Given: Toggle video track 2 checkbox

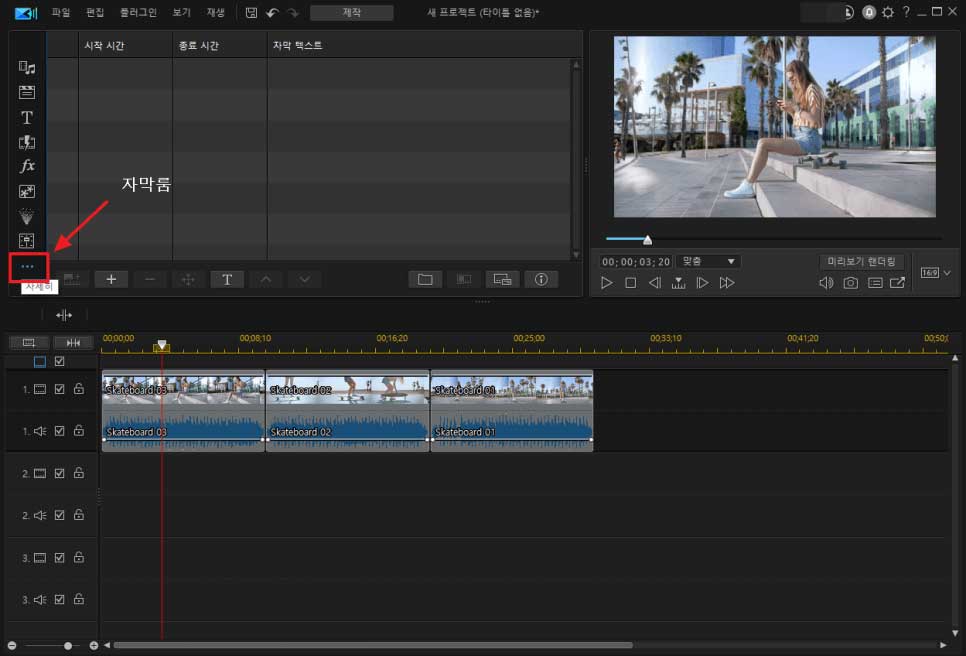Looking at the screenshot, I should [x=60, y=474].
